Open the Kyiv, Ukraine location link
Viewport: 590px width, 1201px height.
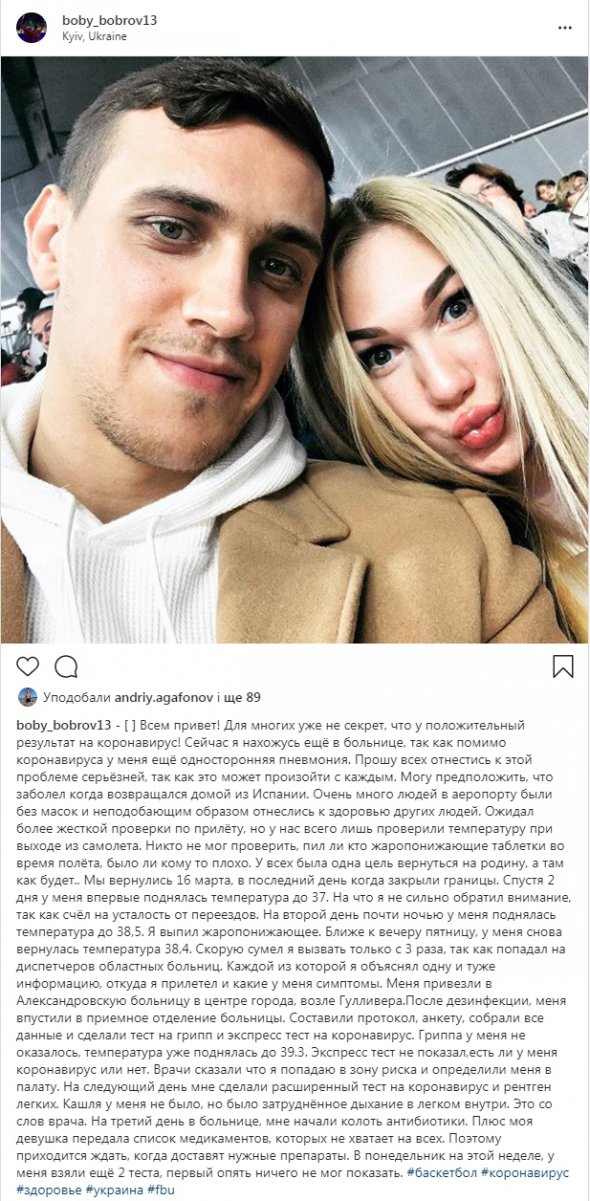[94, 36]
